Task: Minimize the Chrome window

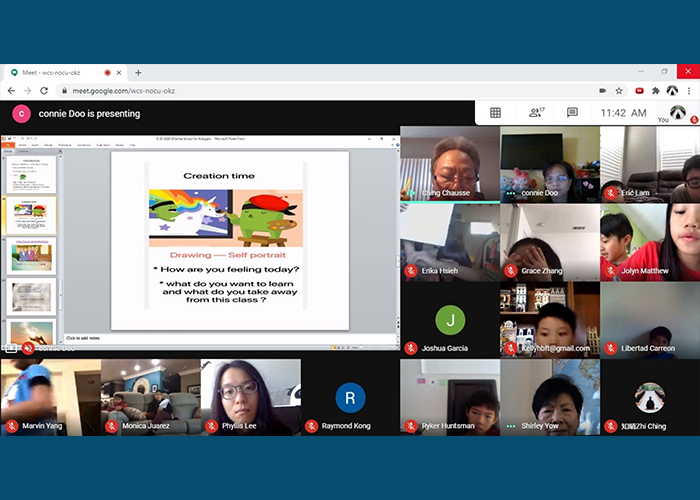Action: pos(641,71)
